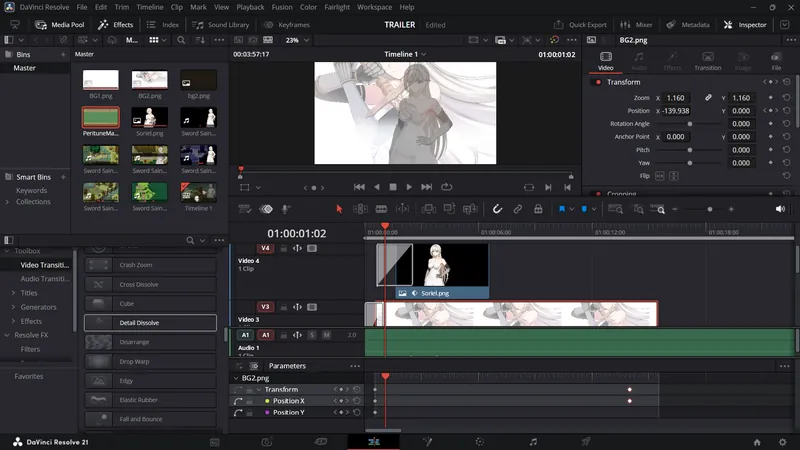Toggle Position Lock padlock icon

click(x=538, y=209)
